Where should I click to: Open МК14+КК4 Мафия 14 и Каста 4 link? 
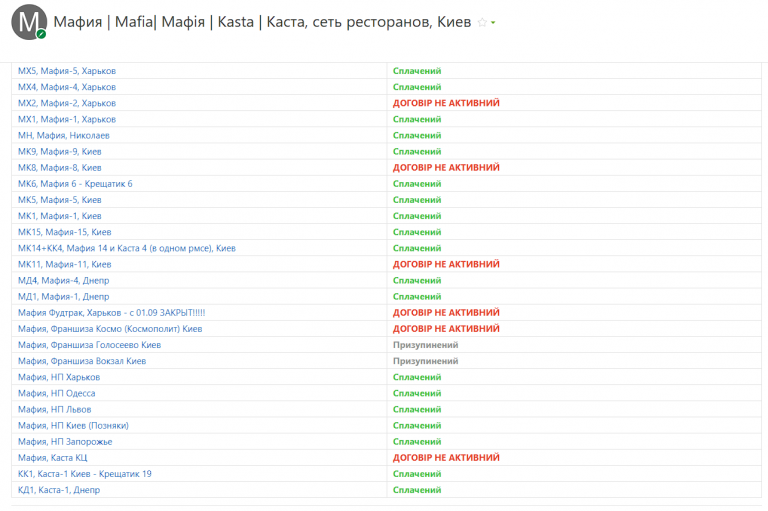(x=127, y=248)
